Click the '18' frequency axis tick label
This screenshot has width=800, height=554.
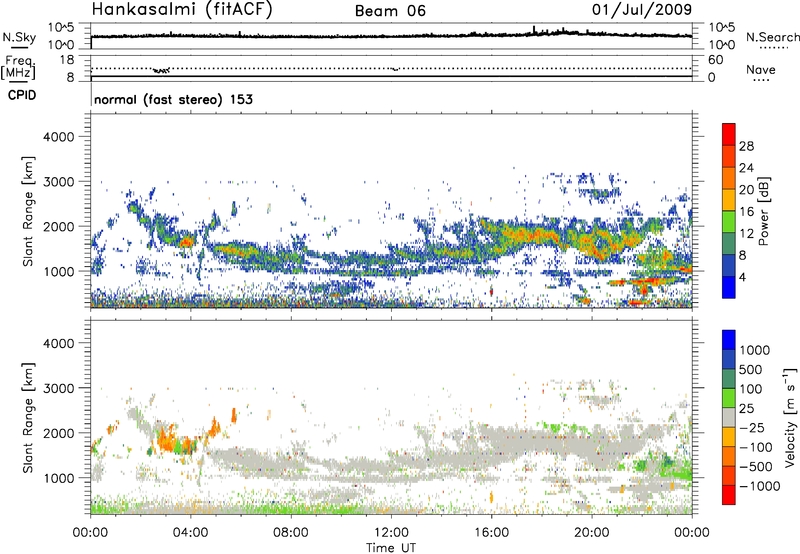point(67,60)
